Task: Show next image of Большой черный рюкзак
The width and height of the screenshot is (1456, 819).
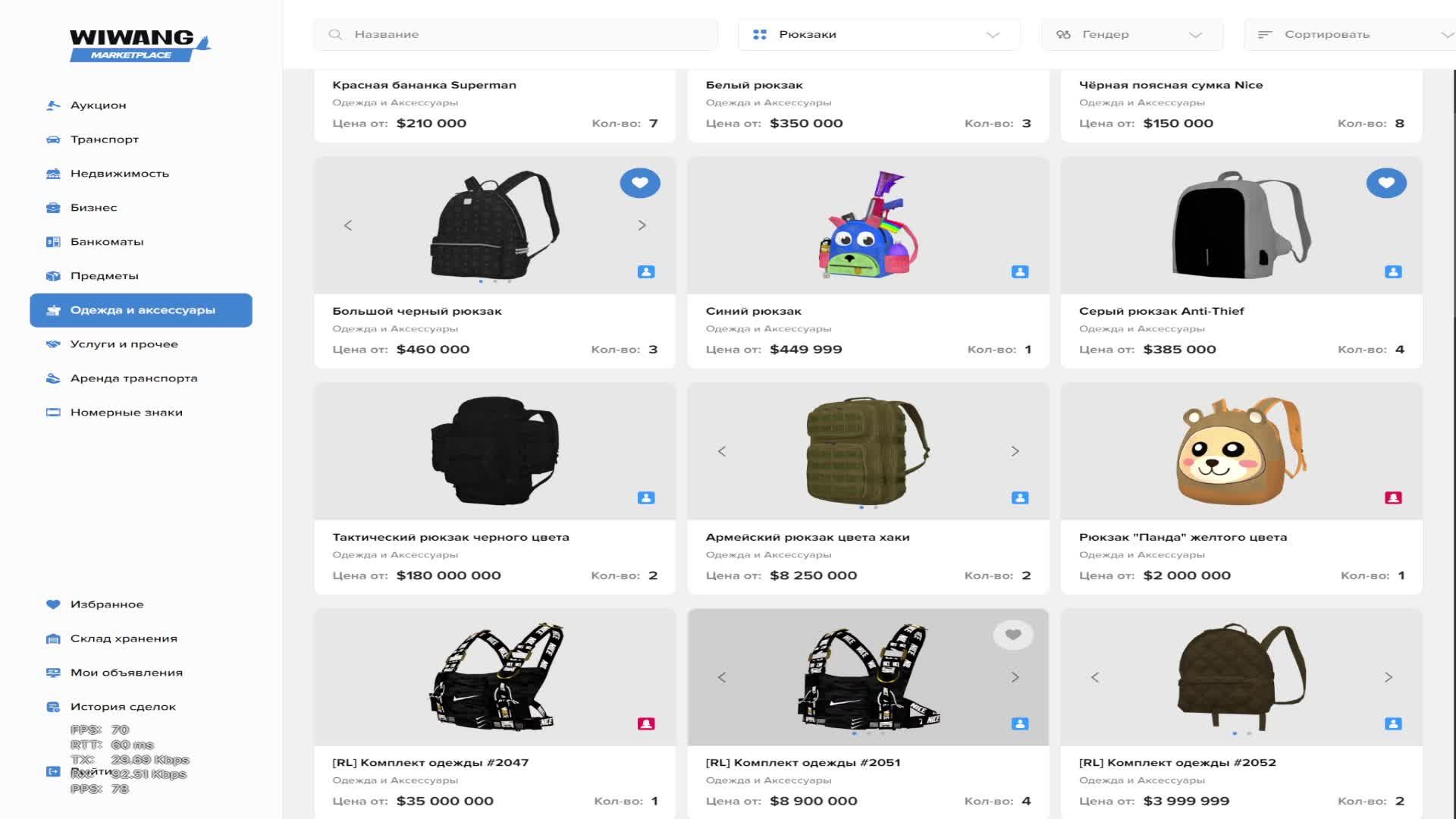Action: coord(642,225)
